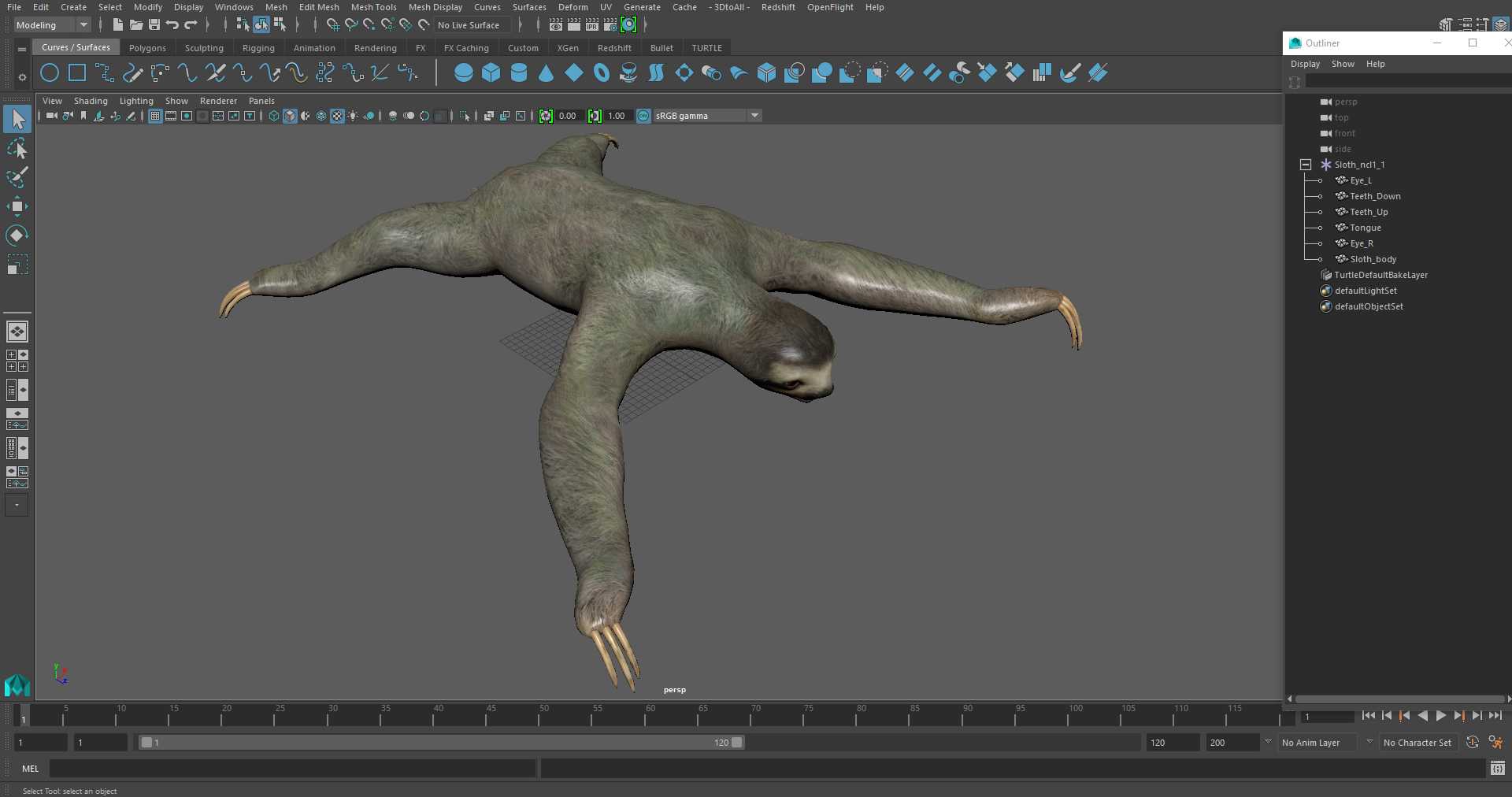Image resolution: width=1512 pixels, height=797 pixels.
Task: Step to the next key
Action: 1458,716
